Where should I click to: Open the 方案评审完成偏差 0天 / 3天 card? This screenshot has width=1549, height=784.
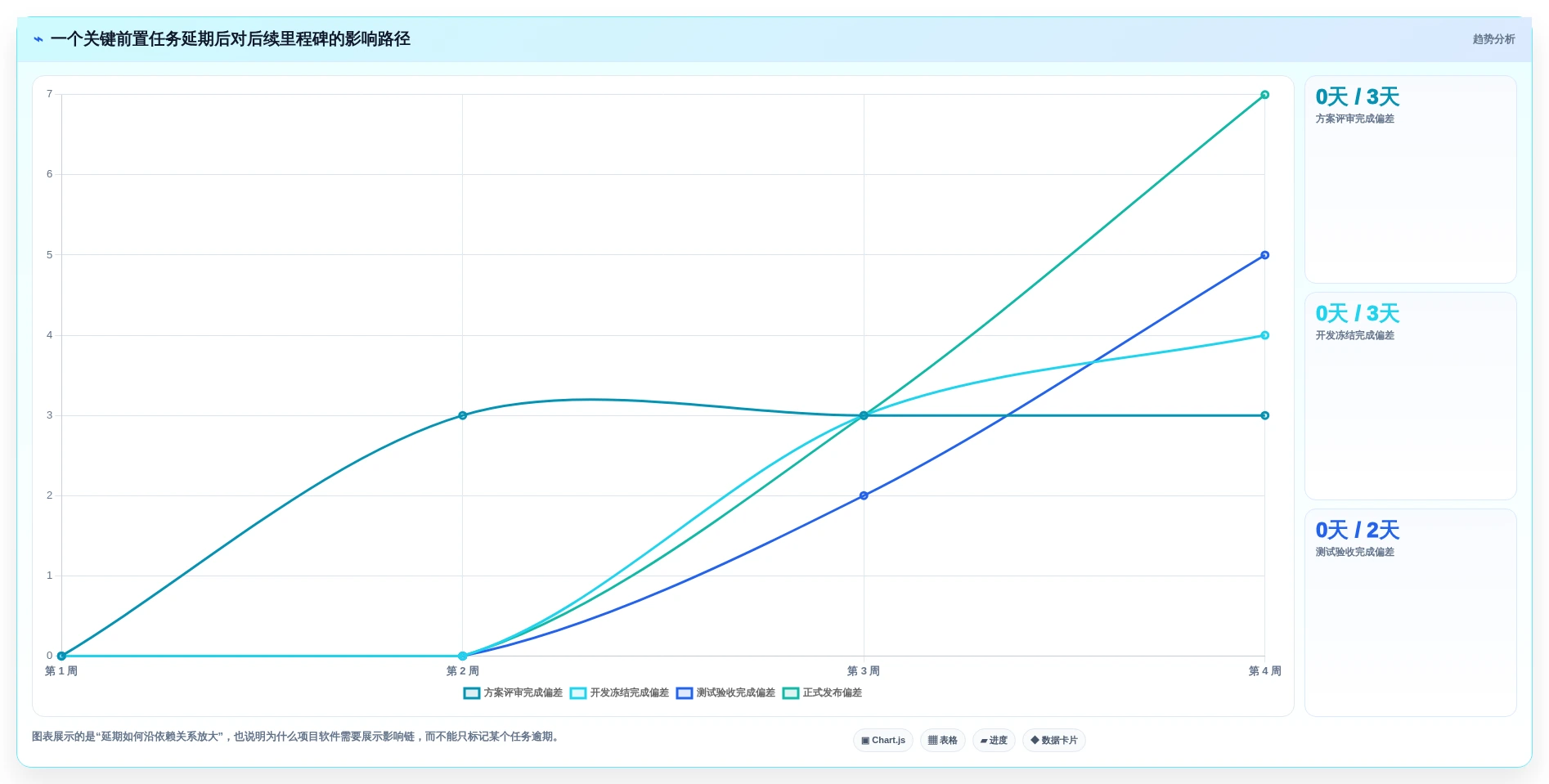(1410, 180)
